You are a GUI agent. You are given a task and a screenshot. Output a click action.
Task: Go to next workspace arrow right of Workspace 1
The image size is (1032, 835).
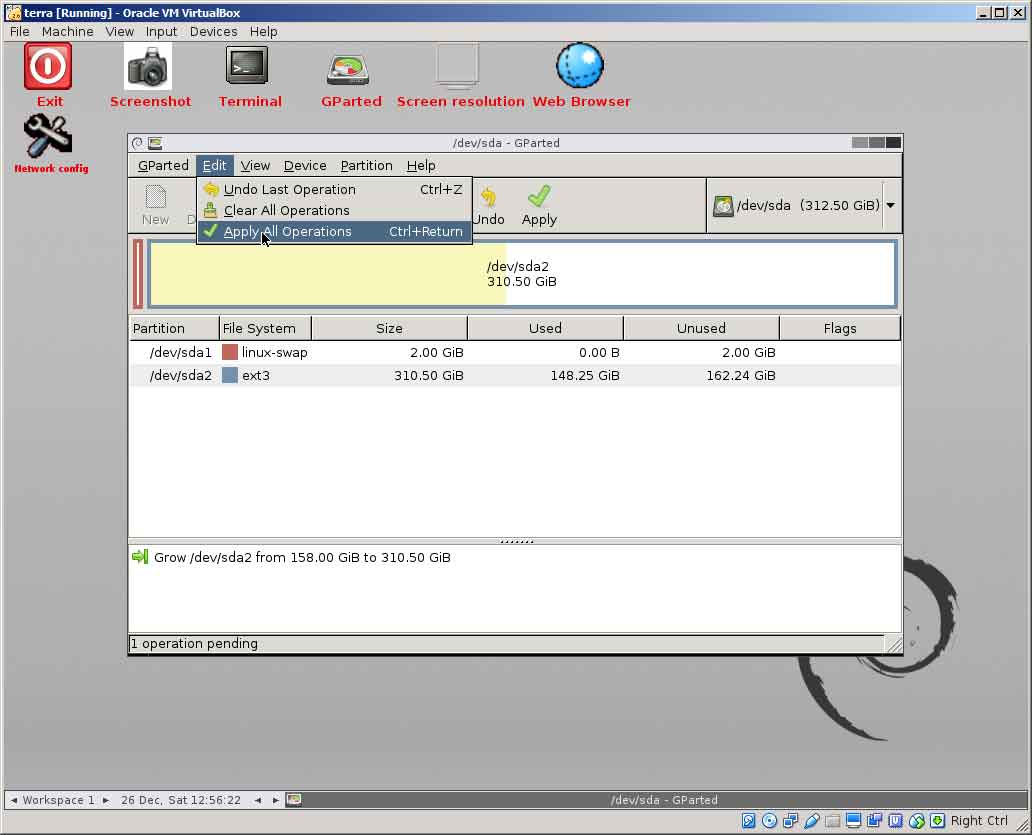click(105, 800)
